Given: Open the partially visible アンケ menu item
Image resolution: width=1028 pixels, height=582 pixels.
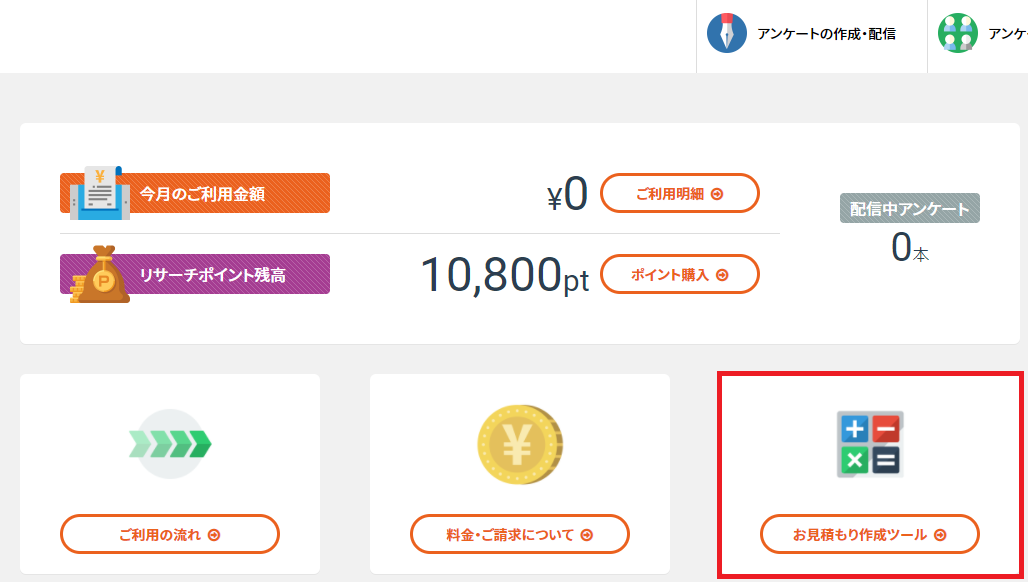Looking at the screenshot, I should click(978, 34).
